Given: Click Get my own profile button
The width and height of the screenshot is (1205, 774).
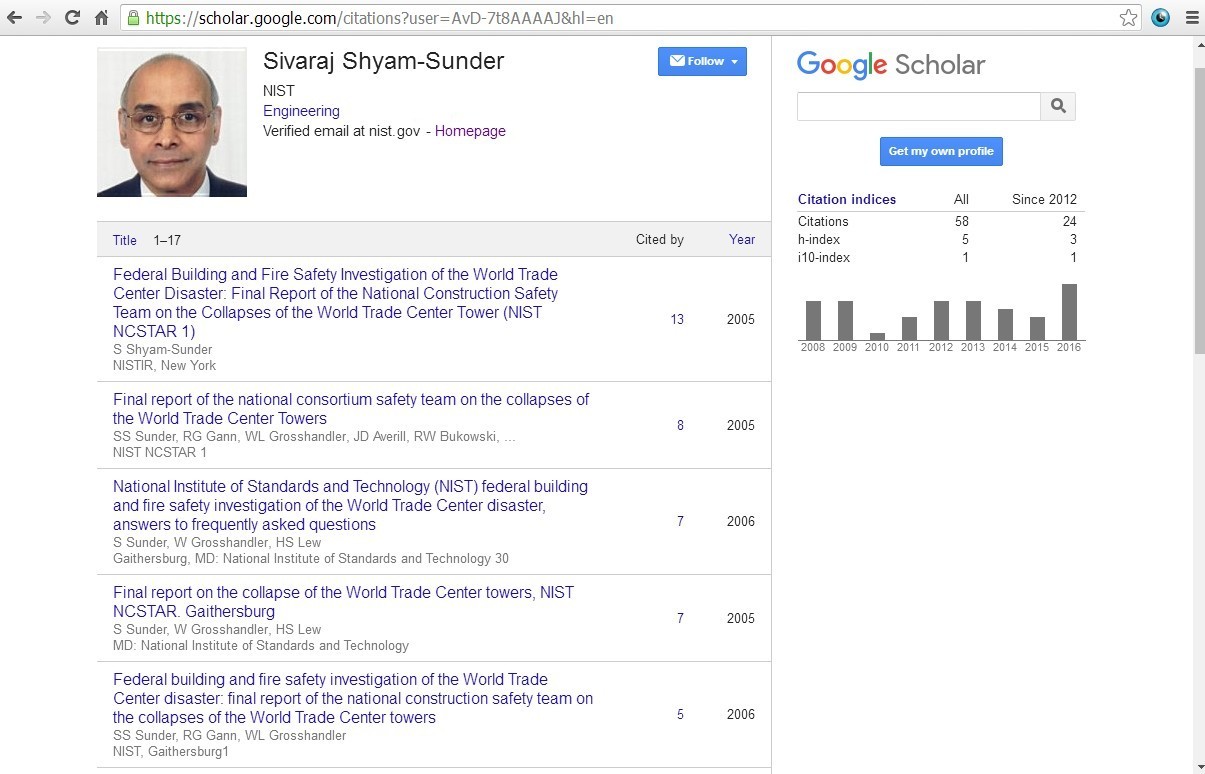Looking at the screenshot, I should point(941,151).
